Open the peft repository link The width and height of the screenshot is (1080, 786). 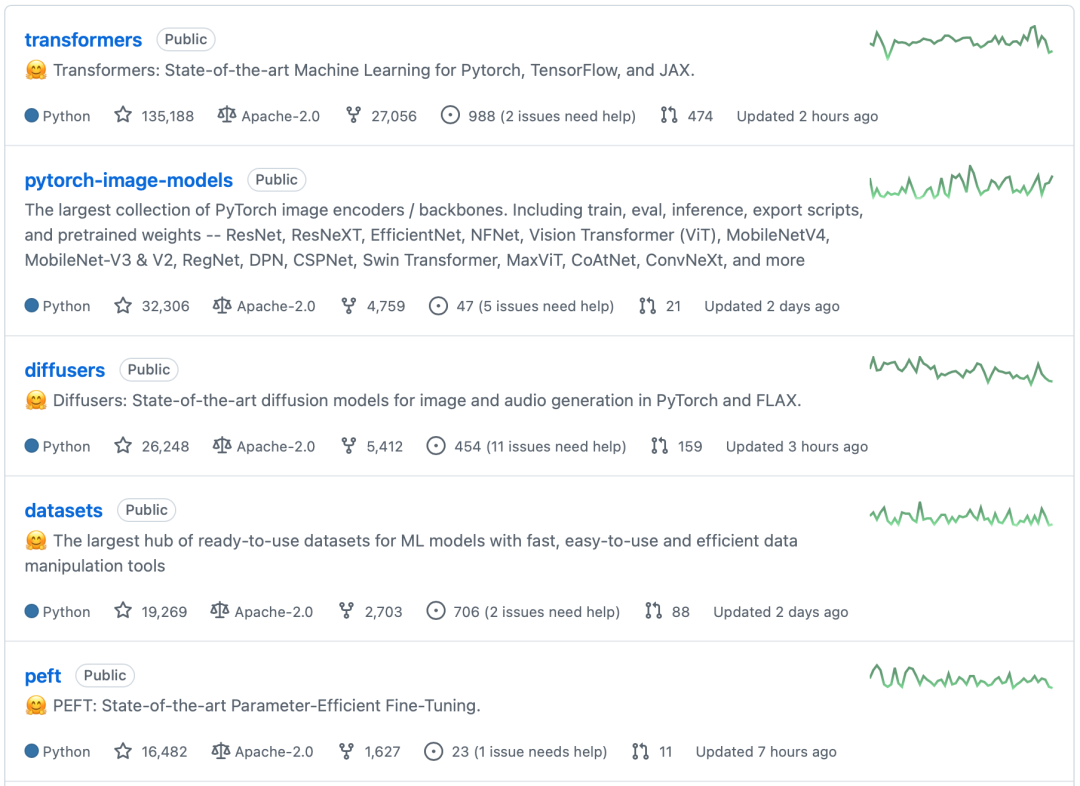coord(43,676)
